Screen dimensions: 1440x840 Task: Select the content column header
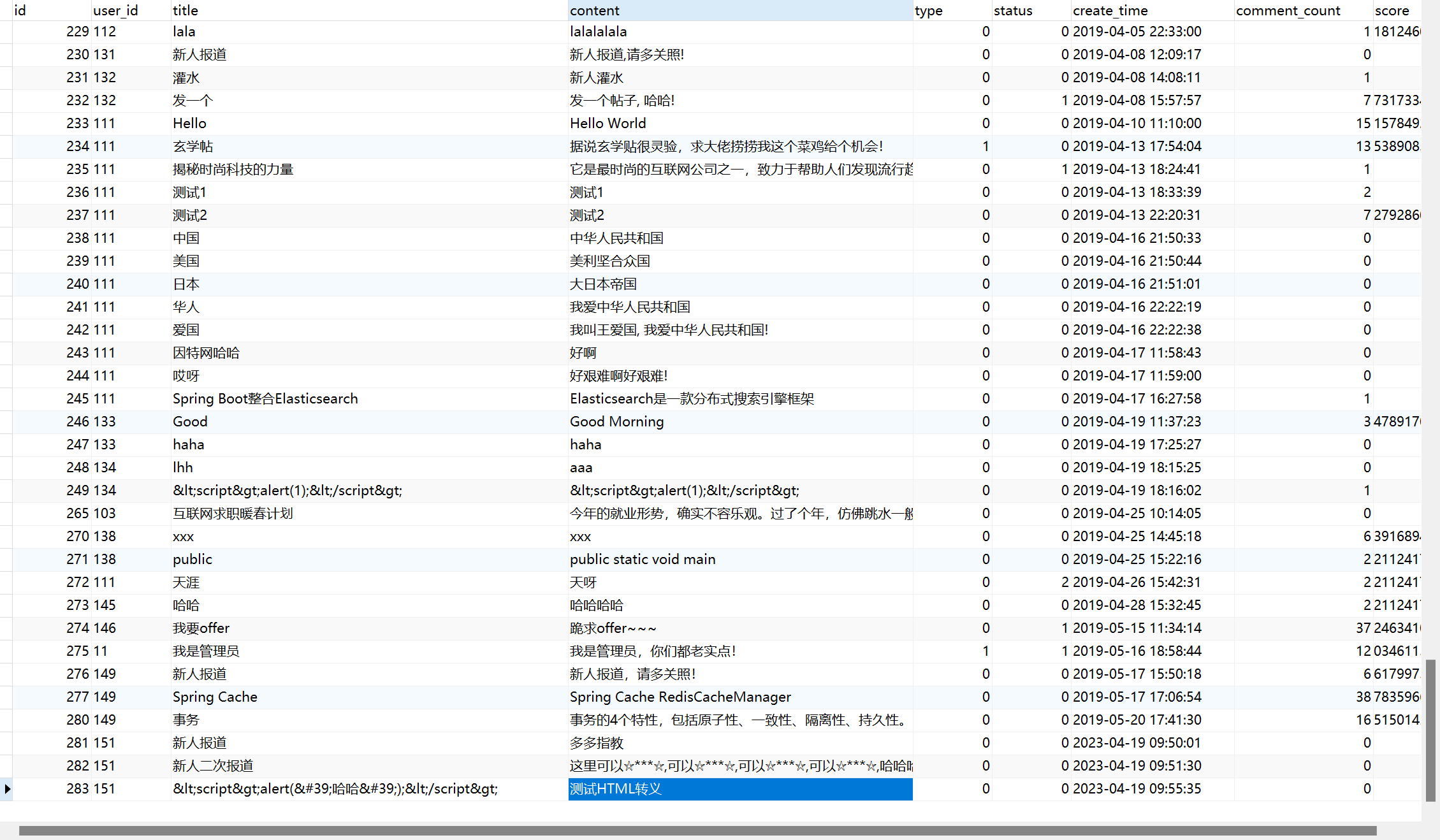740,10
